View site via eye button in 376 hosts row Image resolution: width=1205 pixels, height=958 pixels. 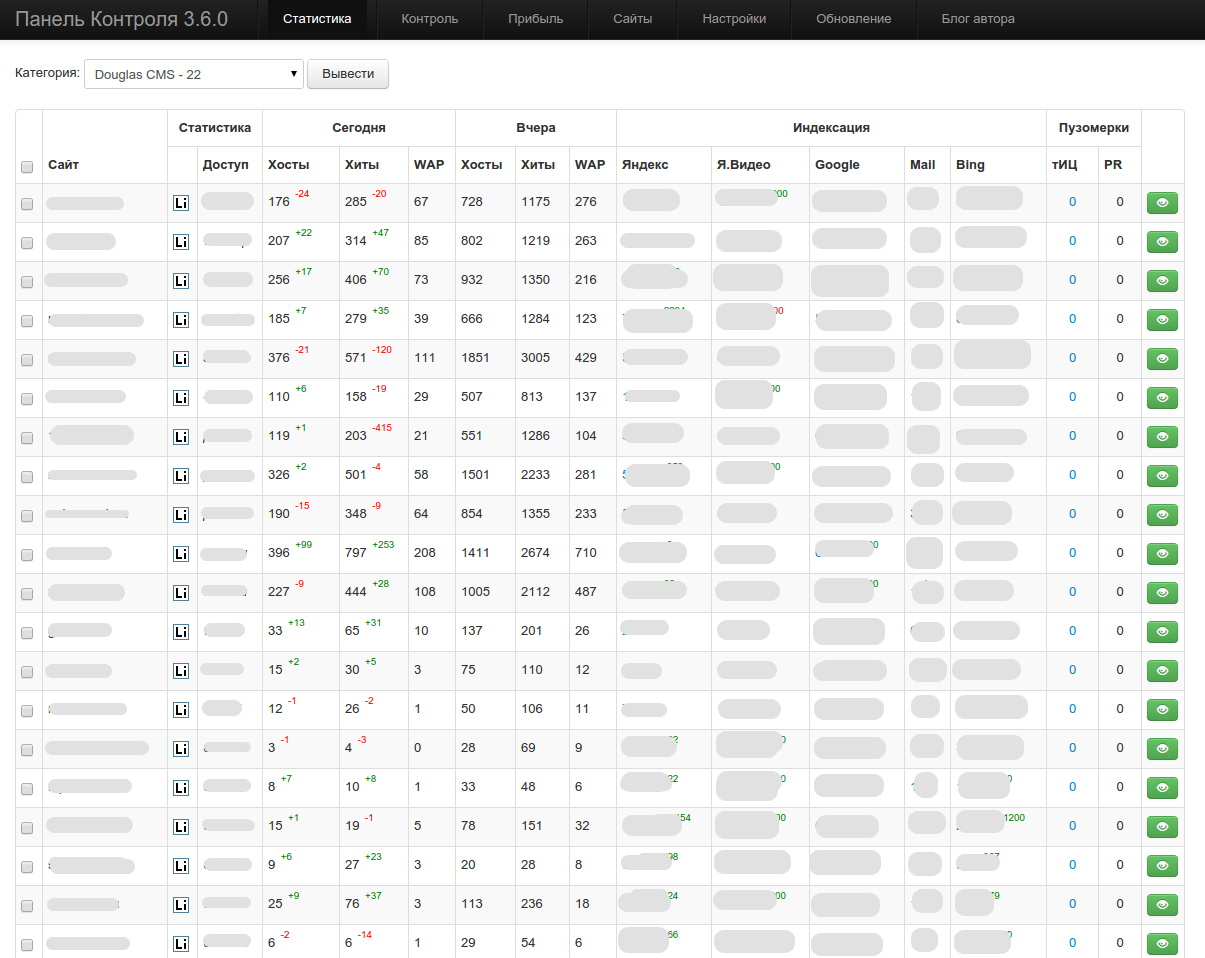(1162, 359)
